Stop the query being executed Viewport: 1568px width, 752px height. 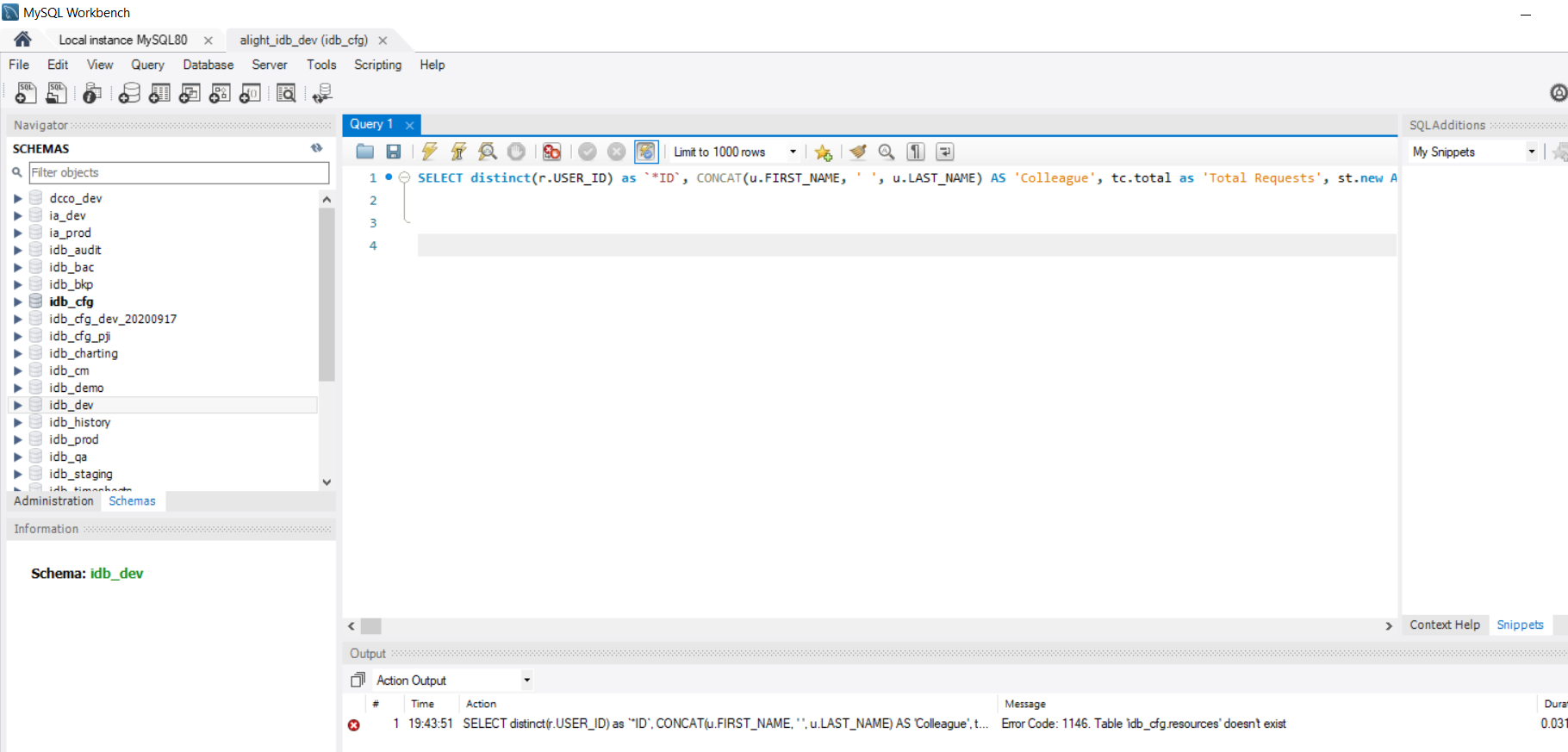click(x=516, y=152)
